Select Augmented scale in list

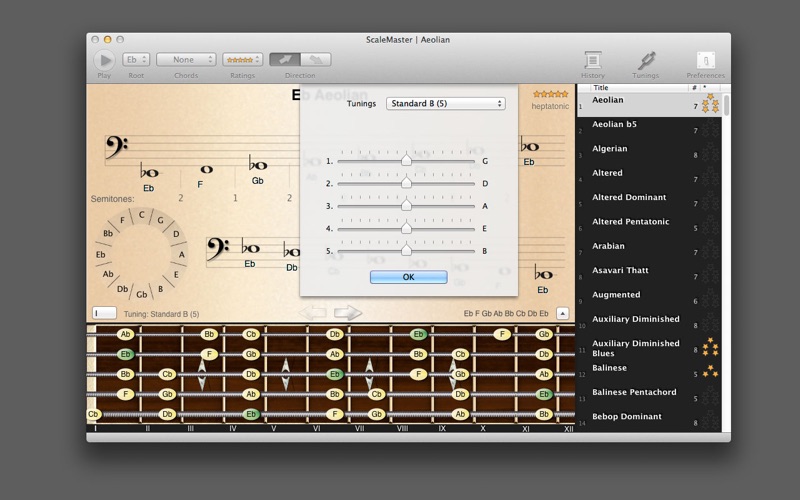(x=649, y=297)
